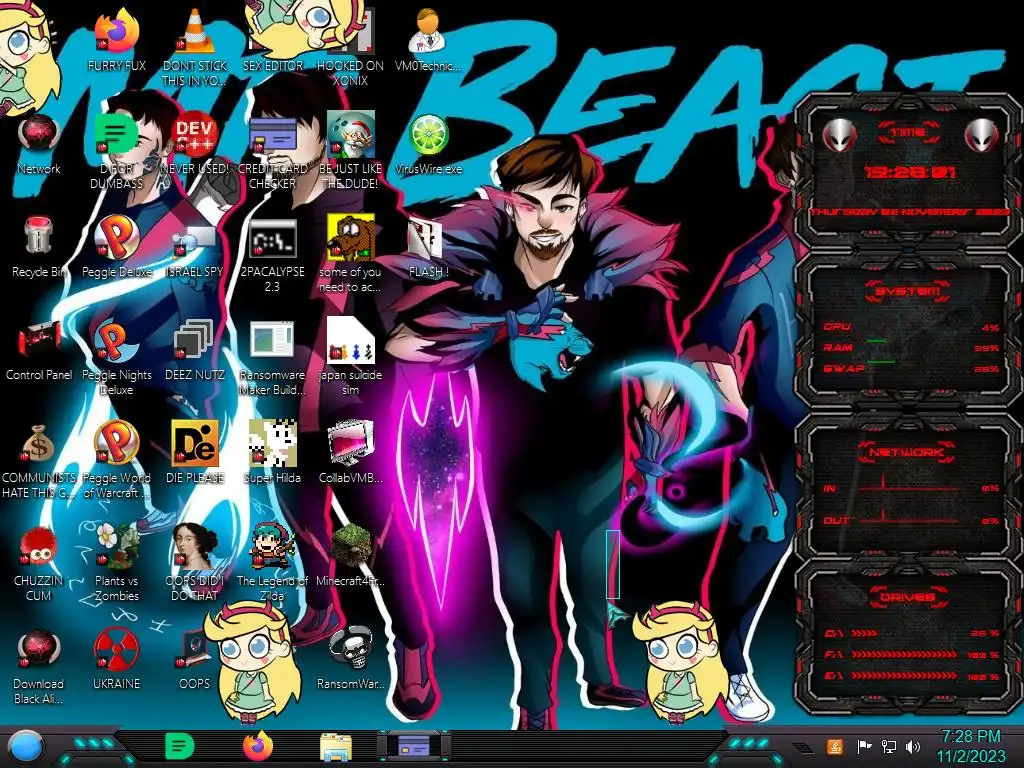Click the Java tray icon

pos(835,746)
